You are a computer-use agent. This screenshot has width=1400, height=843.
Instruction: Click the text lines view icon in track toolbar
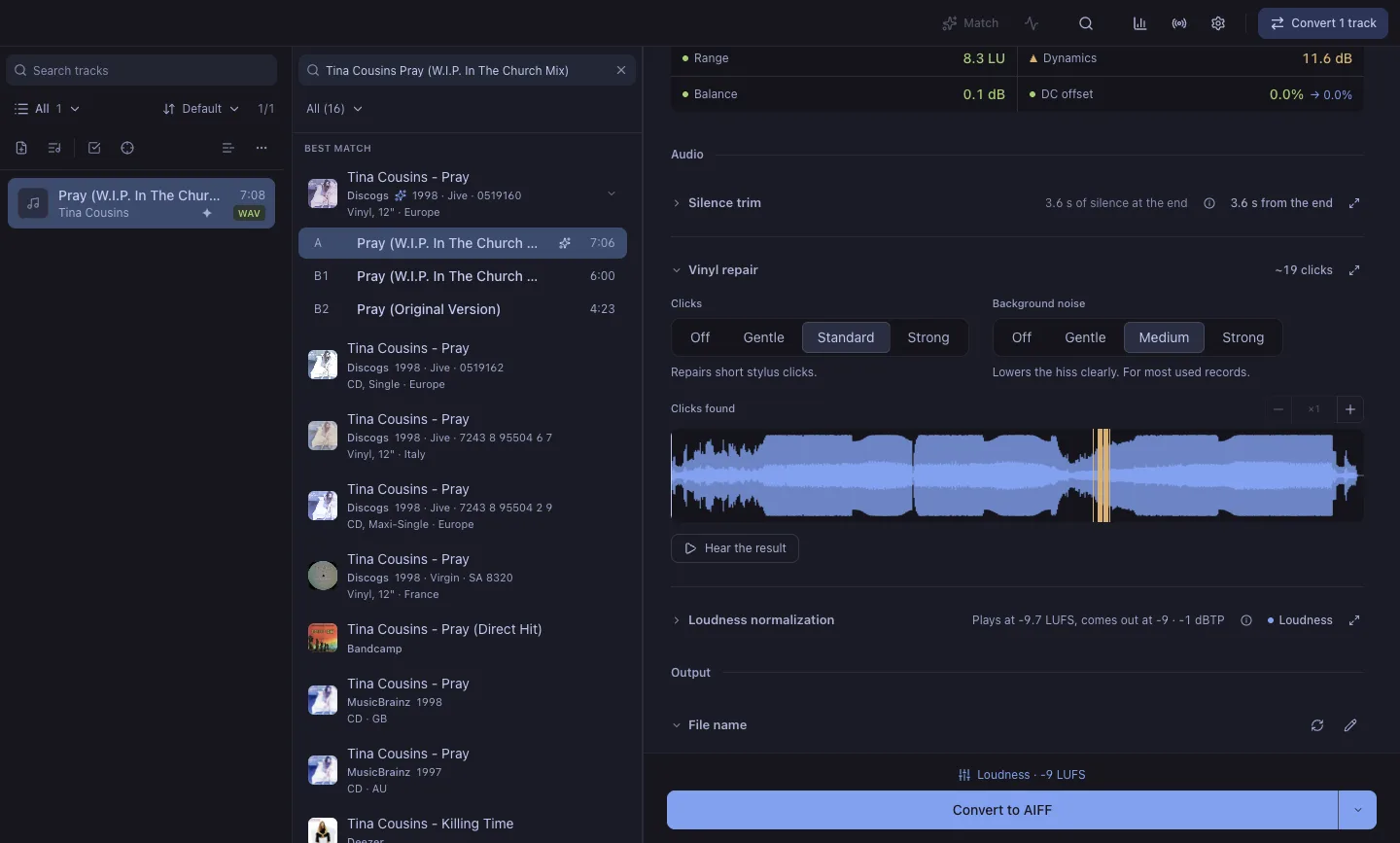[x=227, y=148]
